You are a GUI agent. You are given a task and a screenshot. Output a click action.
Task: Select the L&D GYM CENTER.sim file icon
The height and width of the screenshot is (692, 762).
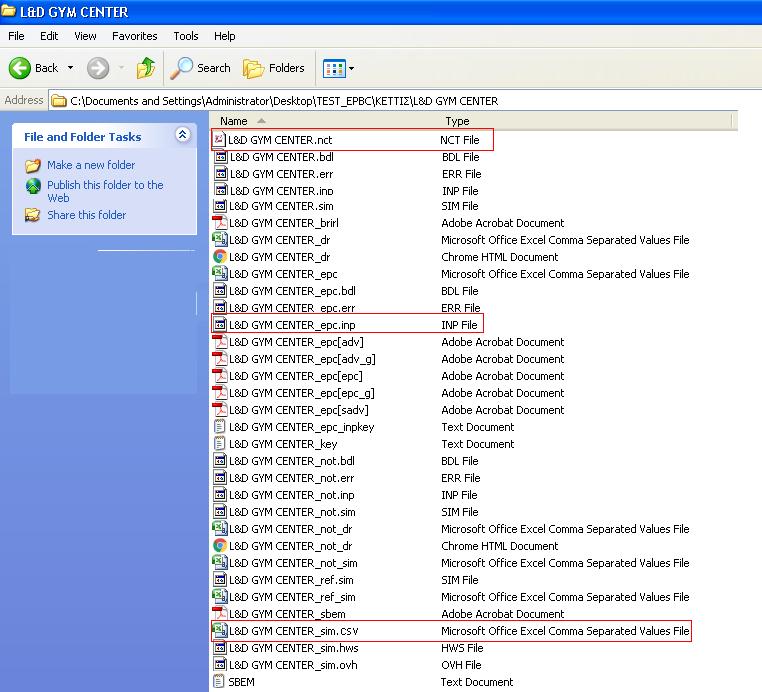pyautogui.click(x=220, y=206)
